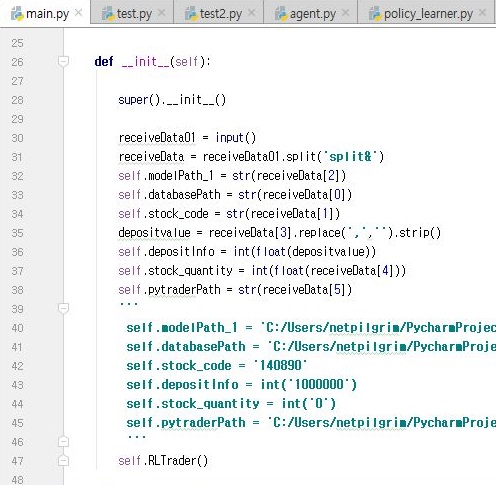Screen dimensions: 496x485
Task: Collapse the fold marker at line 46
Action: [63, 442]
